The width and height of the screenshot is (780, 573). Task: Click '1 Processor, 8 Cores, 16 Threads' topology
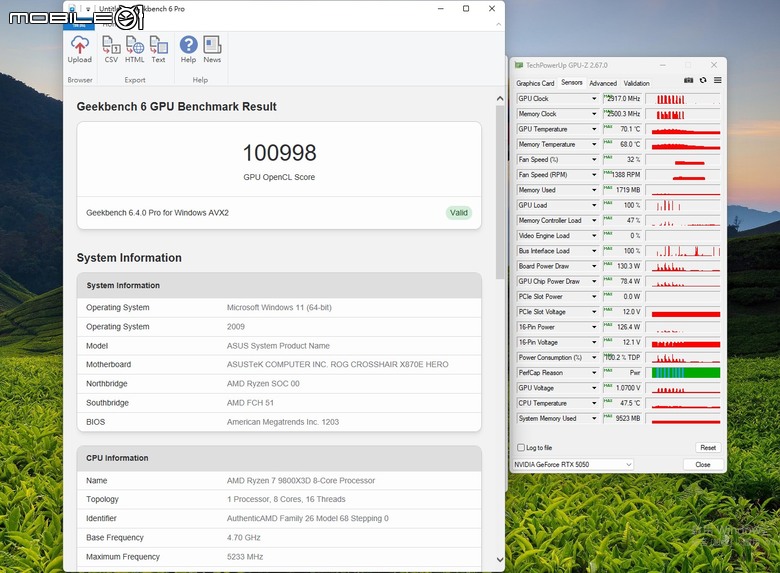286,499
